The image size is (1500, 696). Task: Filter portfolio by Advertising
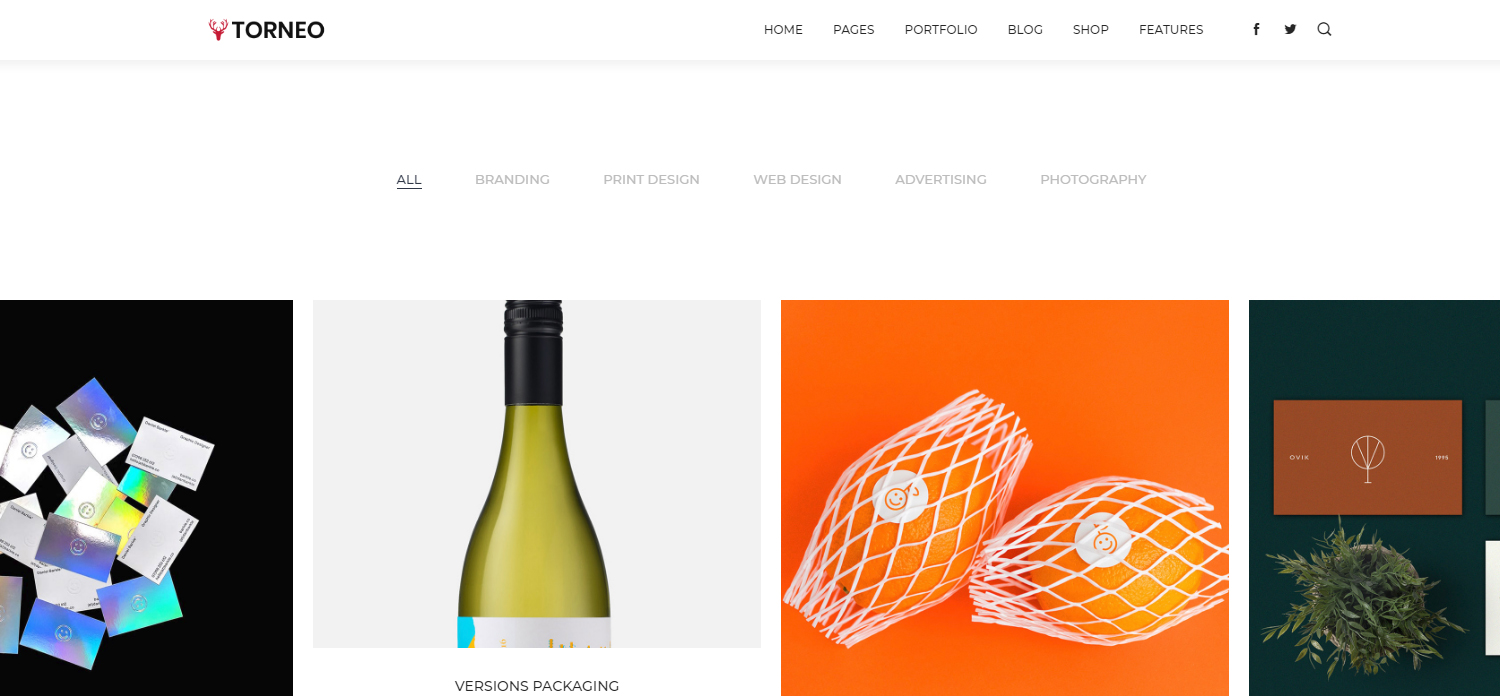coord(940,180)
